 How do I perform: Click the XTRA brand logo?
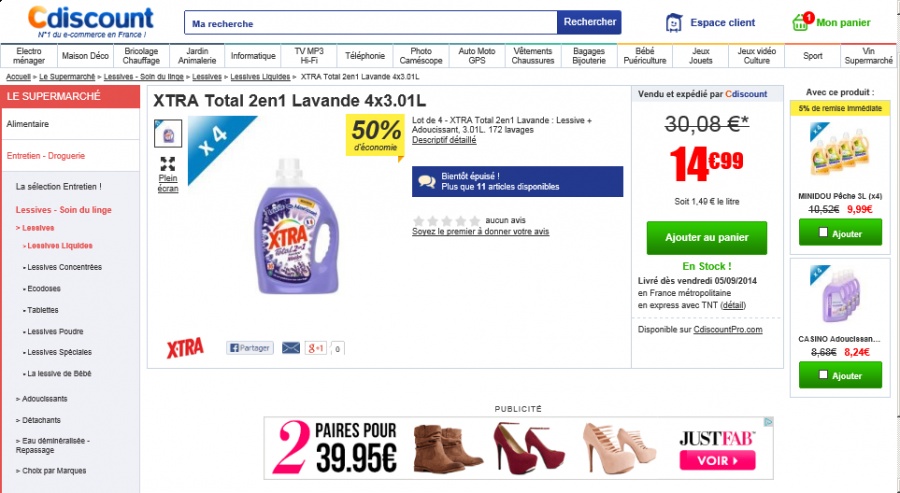pos(185,348)
